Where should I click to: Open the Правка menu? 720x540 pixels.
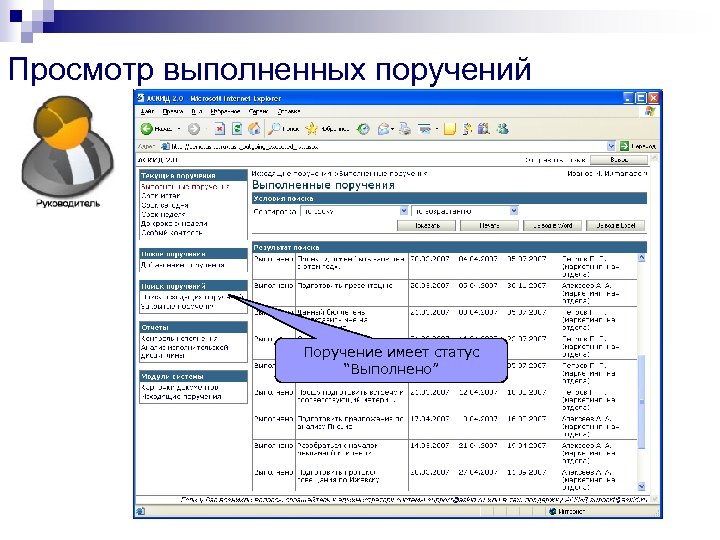(x=173, y=111)
